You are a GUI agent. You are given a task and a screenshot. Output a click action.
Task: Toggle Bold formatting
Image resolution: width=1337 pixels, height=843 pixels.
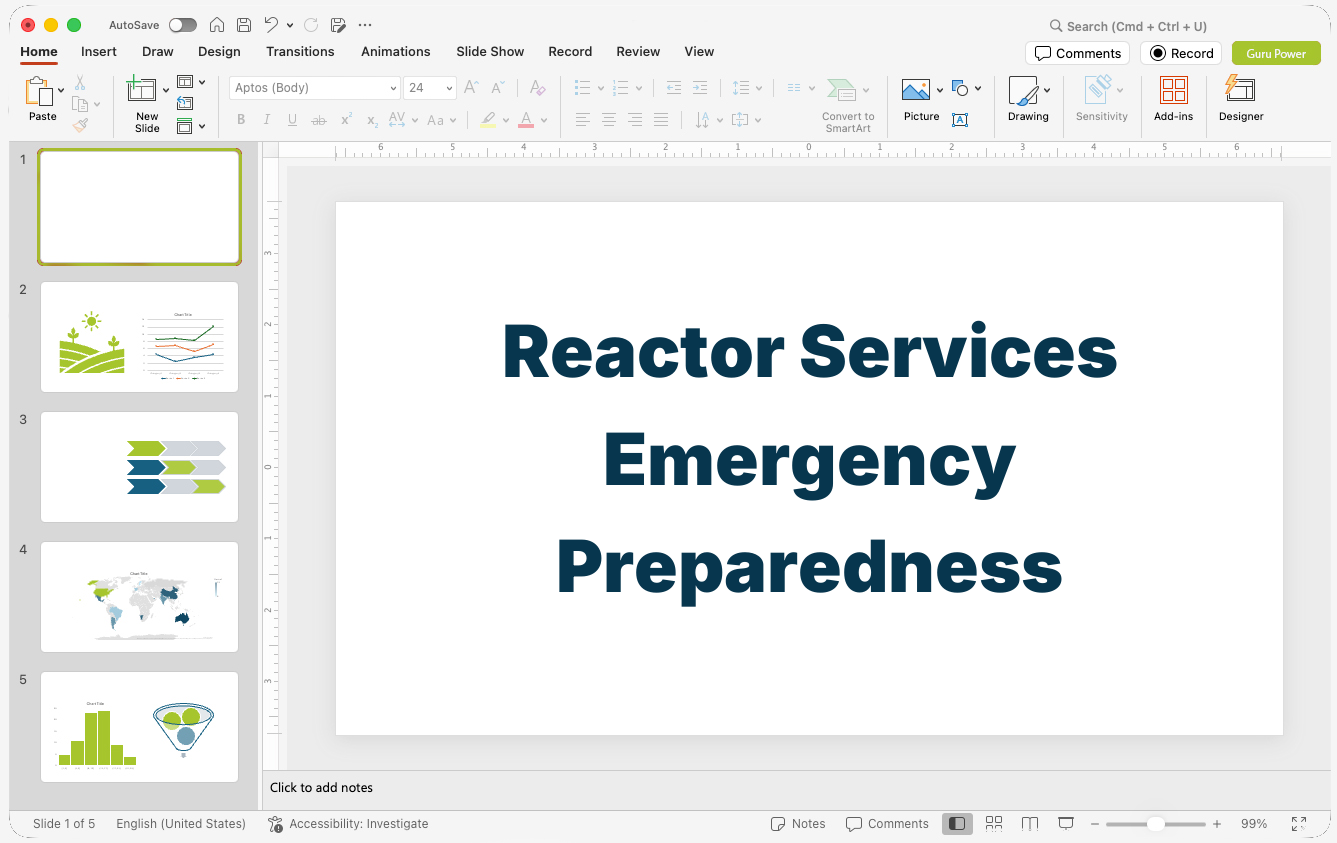pos(241,120)
